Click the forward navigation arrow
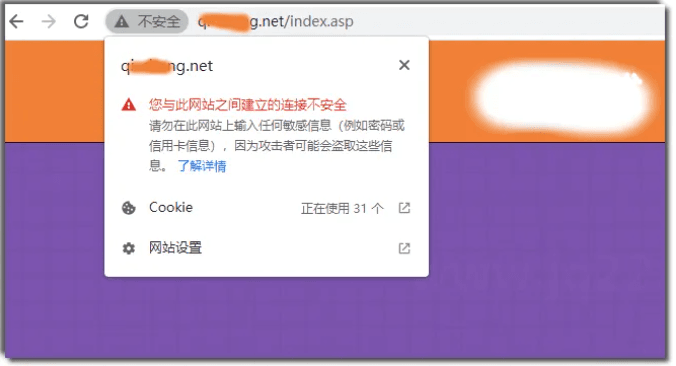The image size is (676, 366). tap(49, 21)
